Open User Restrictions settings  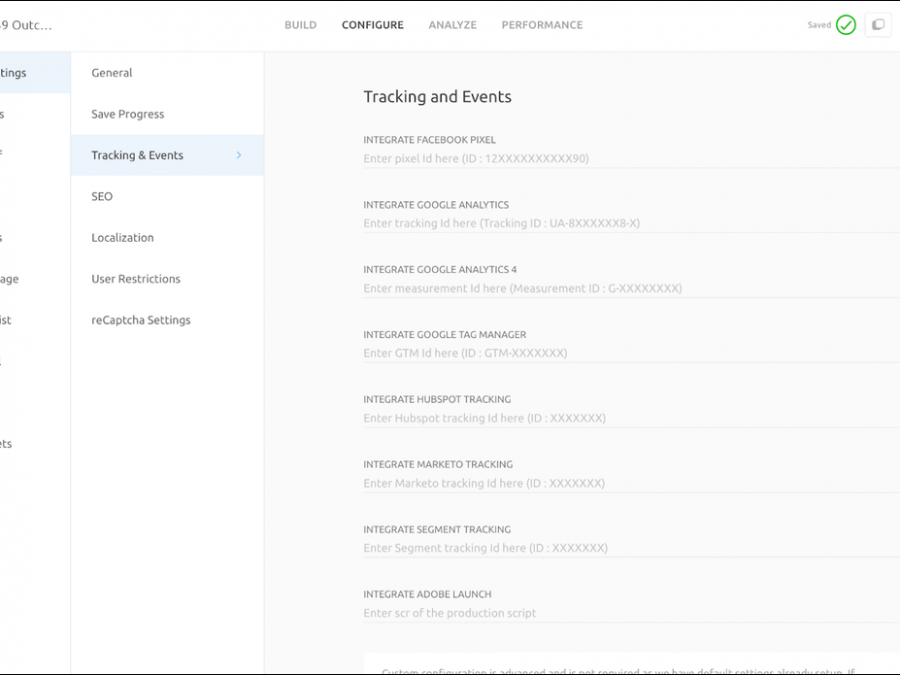click(x=136, y=279)
